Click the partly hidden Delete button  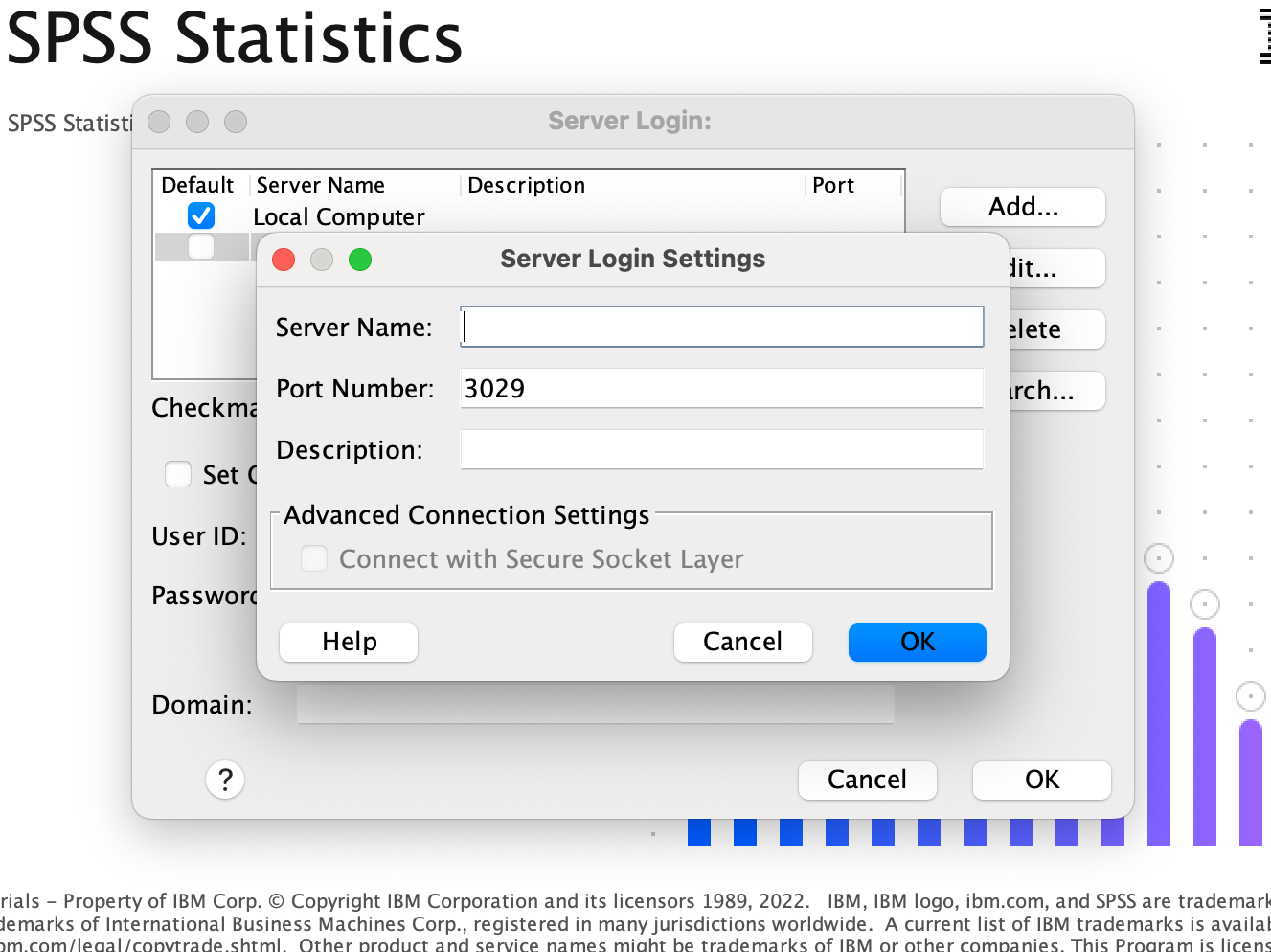pos(1055,329)
